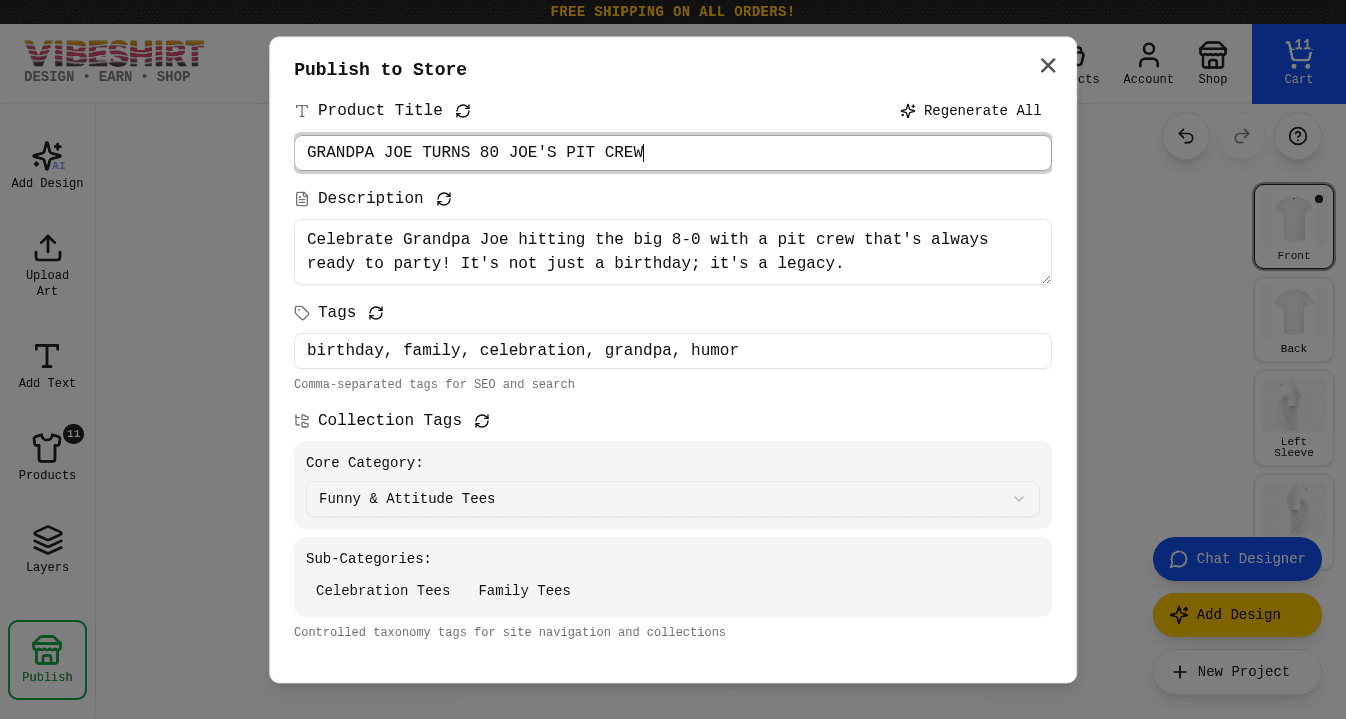Select the Front shirt view thumbnail
The height and width of the screenshot is (719, 1346).
coord(1294,227)
